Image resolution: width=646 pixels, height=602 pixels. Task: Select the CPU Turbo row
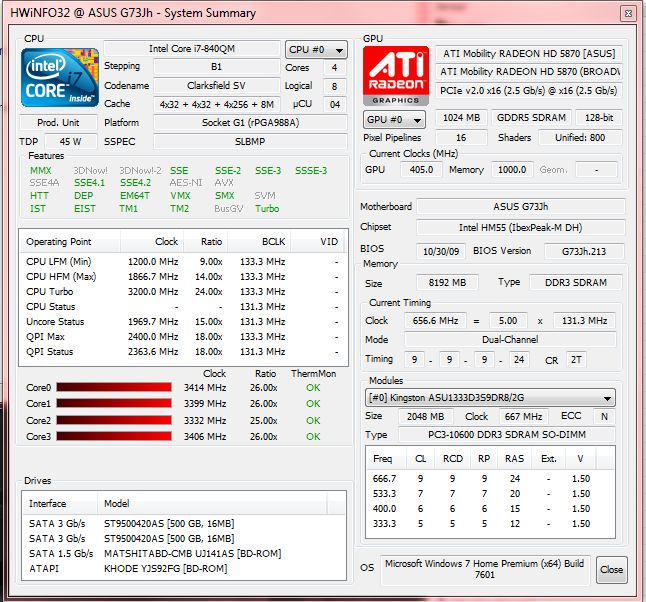(183, 292)
